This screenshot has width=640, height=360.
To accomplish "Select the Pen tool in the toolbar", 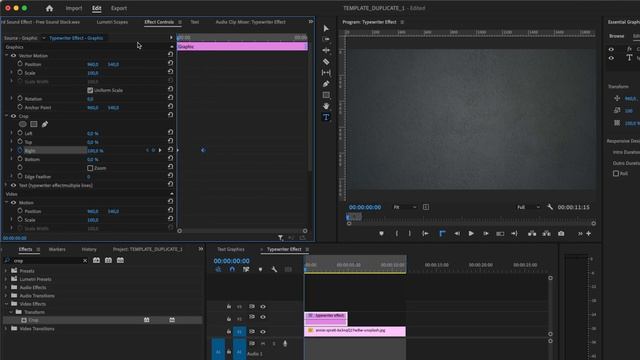I will [326, 84].
